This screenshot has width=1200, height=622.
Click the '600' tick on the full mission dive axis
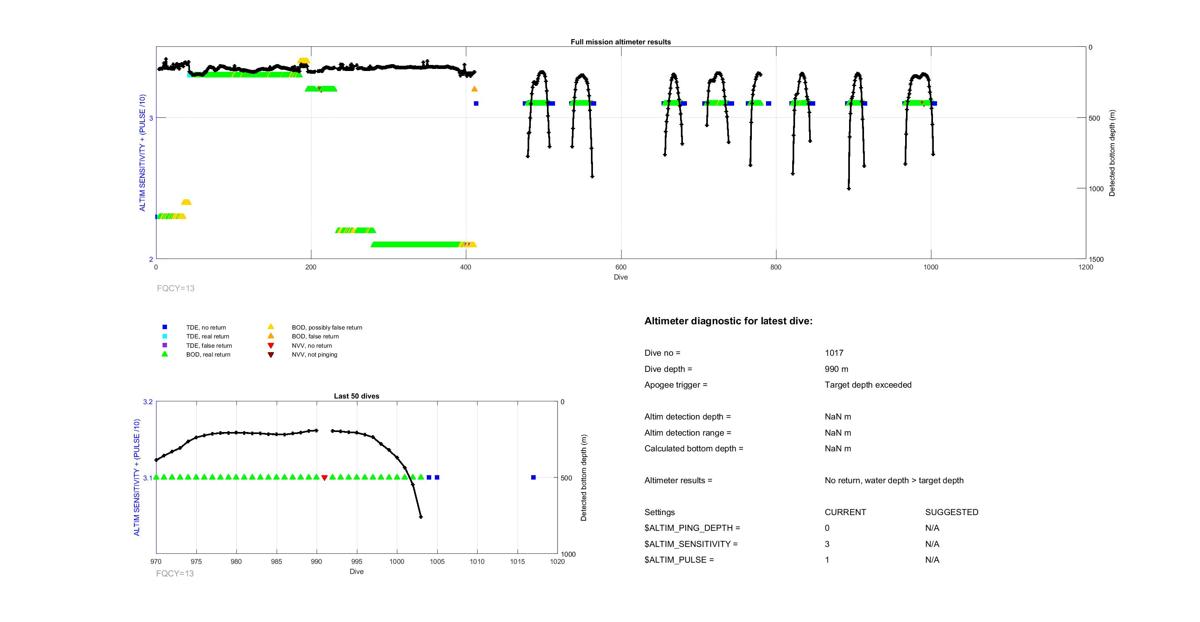621,267
